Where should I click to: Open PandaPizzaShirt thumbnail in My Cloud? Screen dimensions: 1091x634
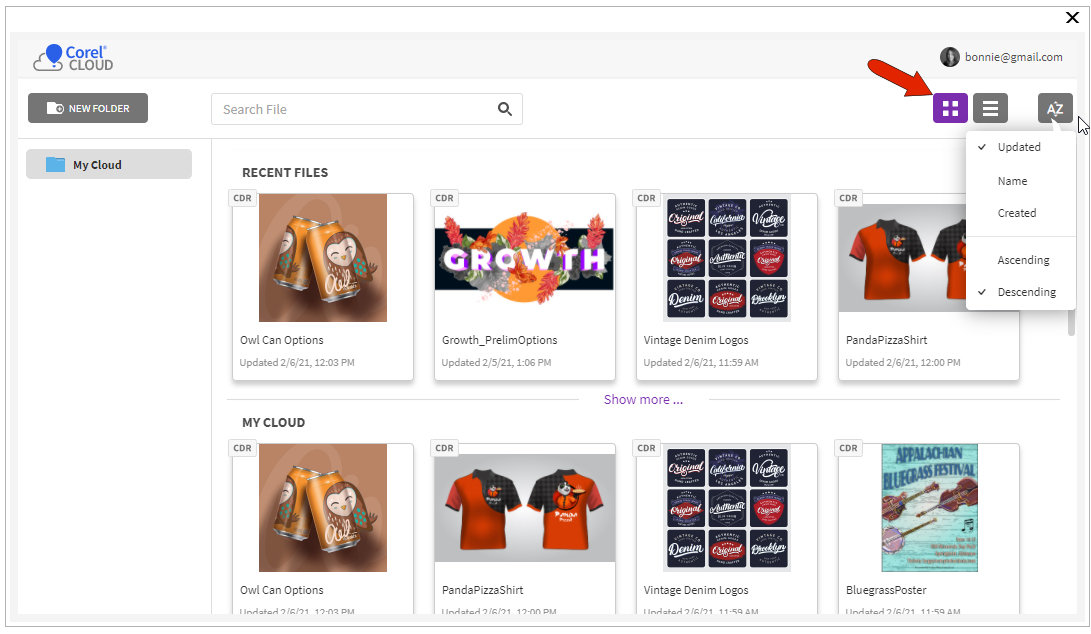pyautogui.click(x=525, y=508)
